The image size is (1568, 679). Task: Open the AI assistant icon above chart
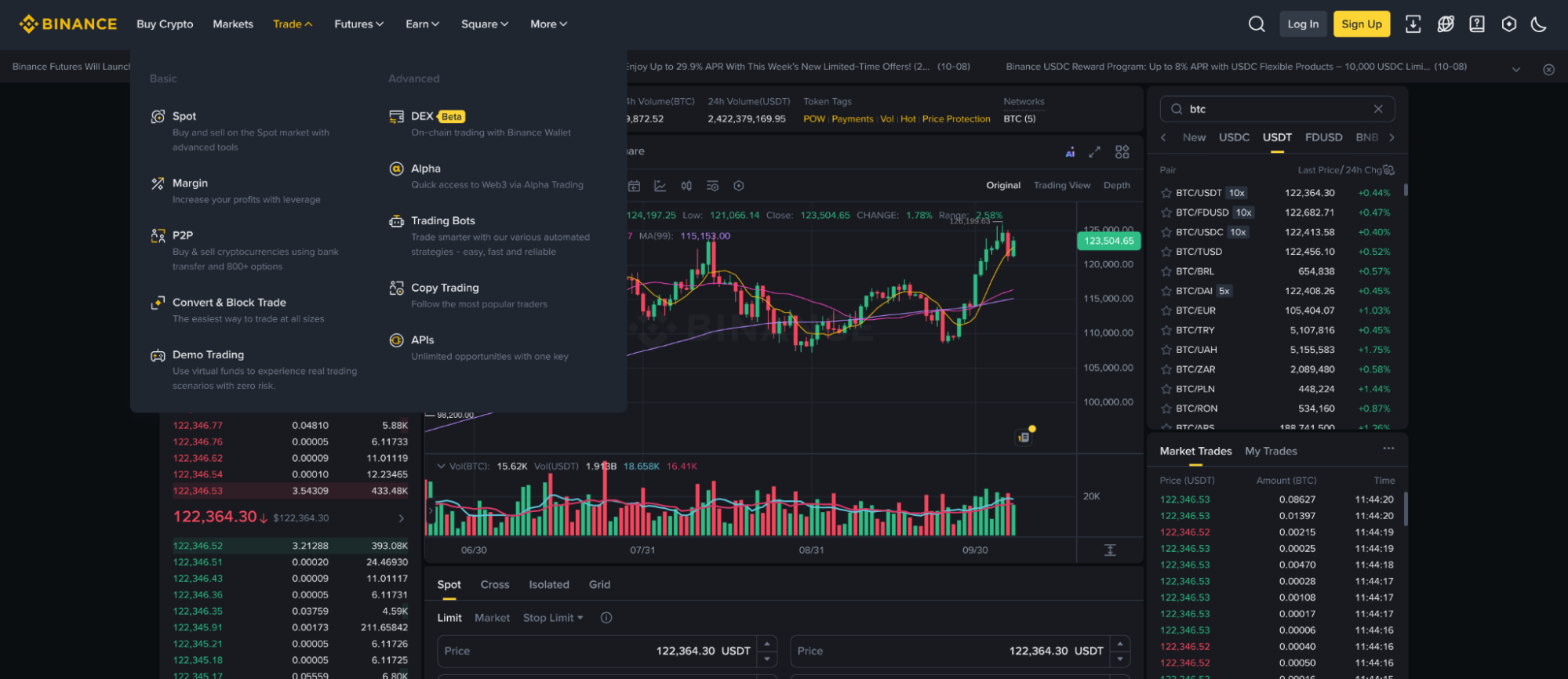1070,152
